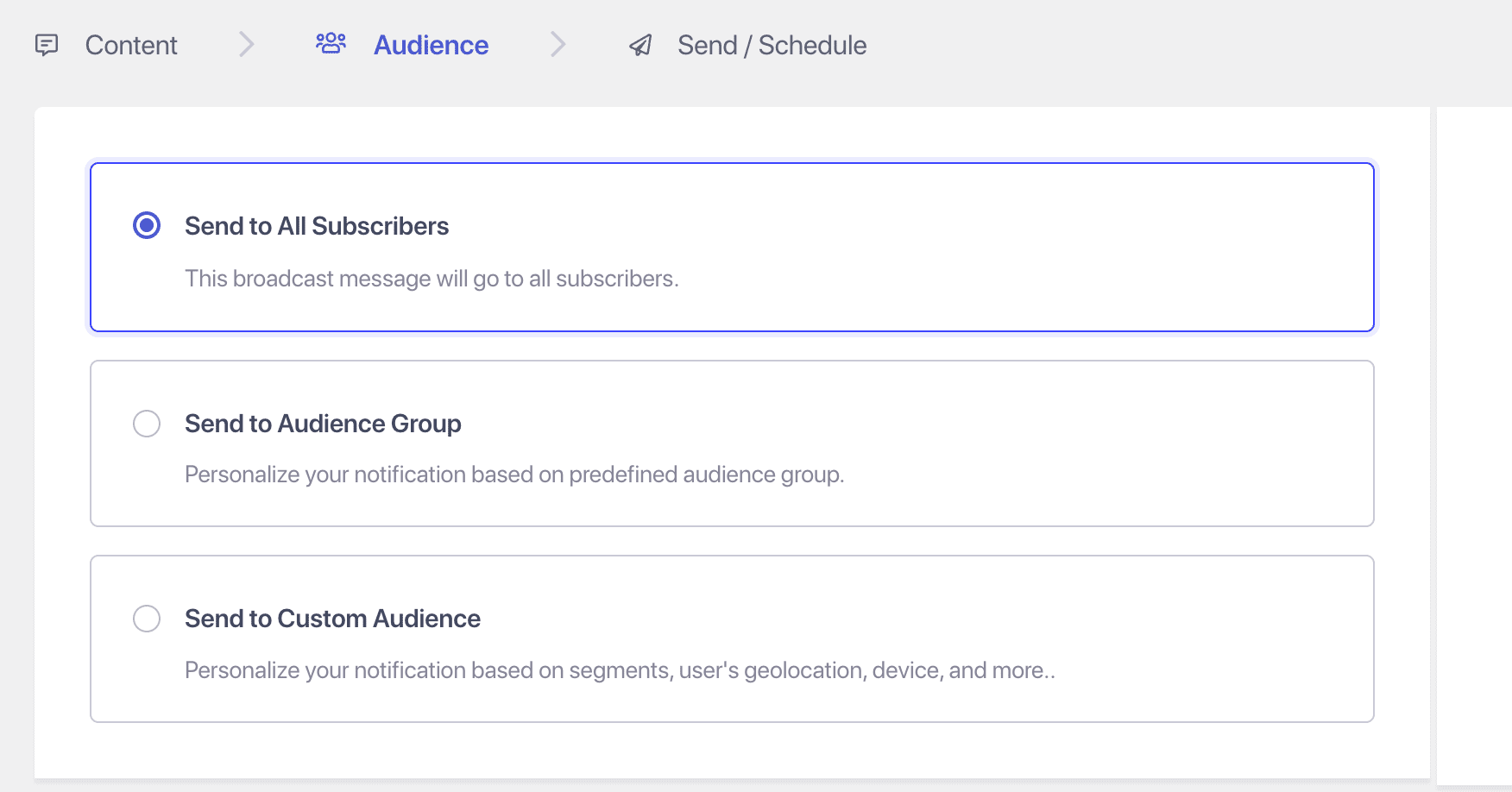Click the Content speech bubble icon
1512x792 pixels.
(47, 45)
